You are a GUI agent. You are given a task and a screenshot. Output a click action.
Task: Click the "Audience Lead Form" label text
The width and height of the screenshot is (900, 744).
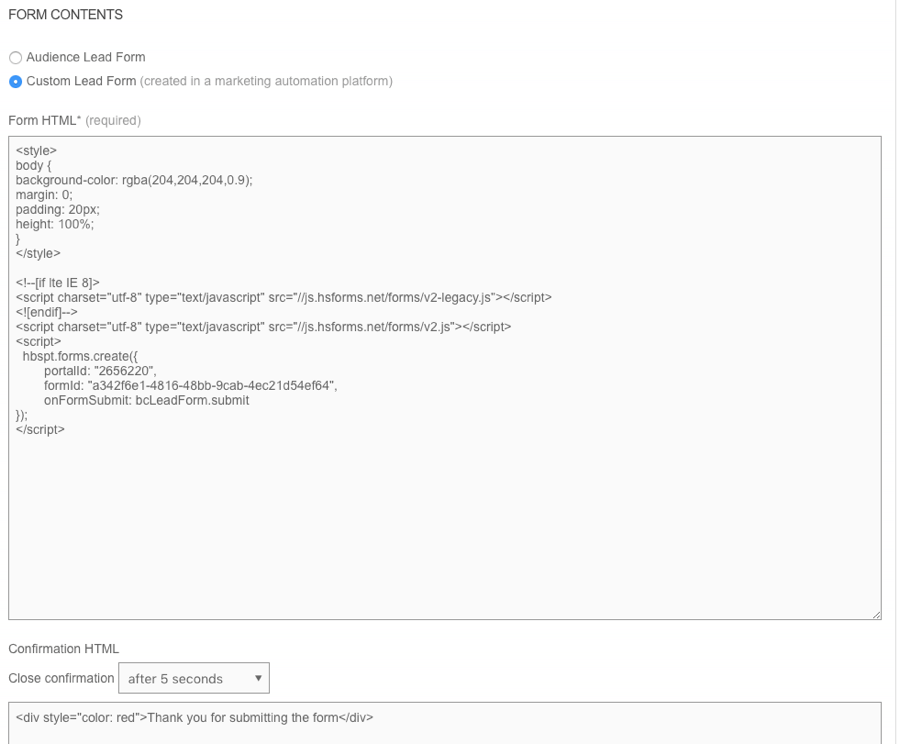(85, 58)
